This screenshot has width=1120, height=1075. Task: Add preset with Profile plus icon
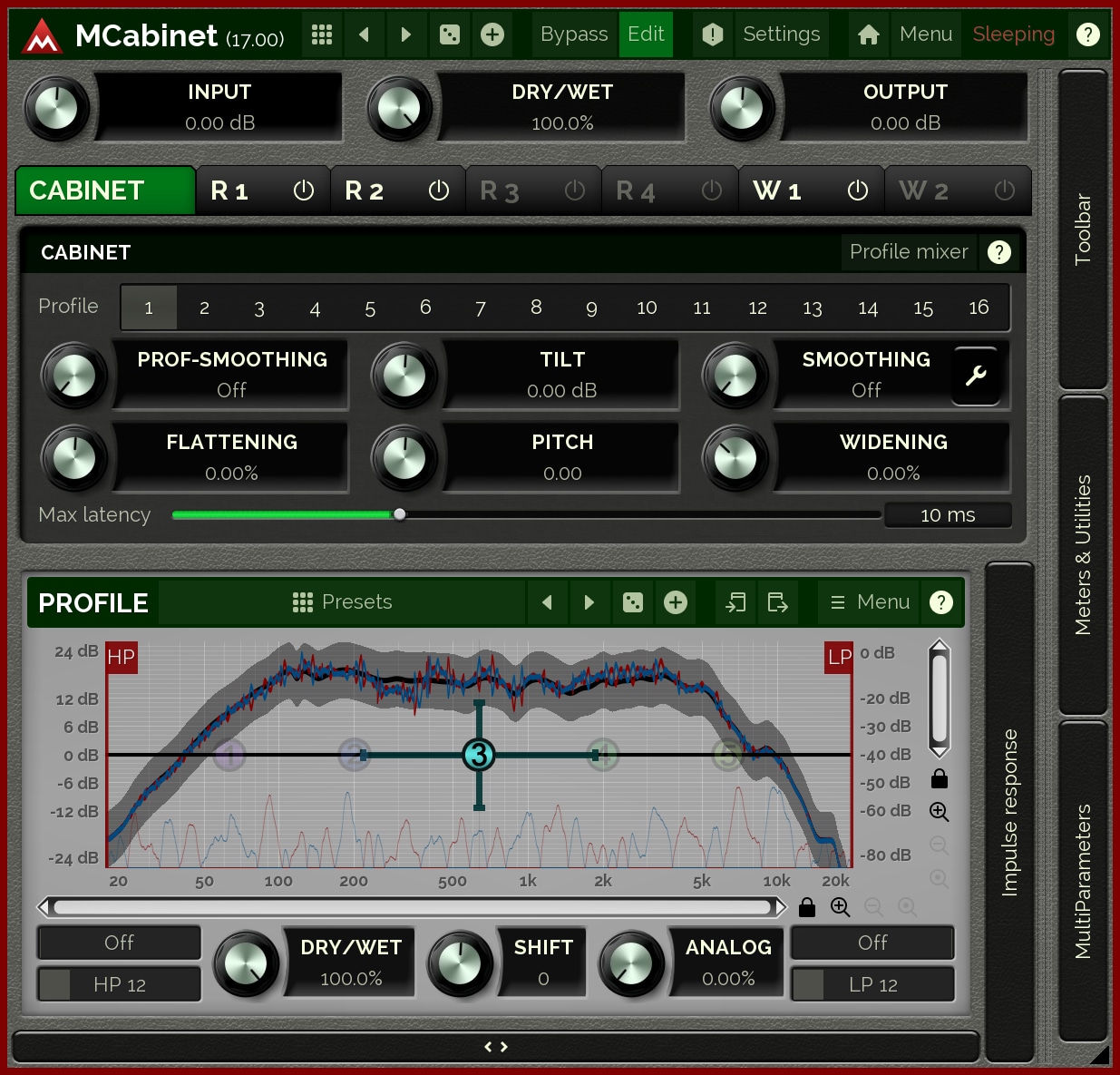tap(676, 602)
